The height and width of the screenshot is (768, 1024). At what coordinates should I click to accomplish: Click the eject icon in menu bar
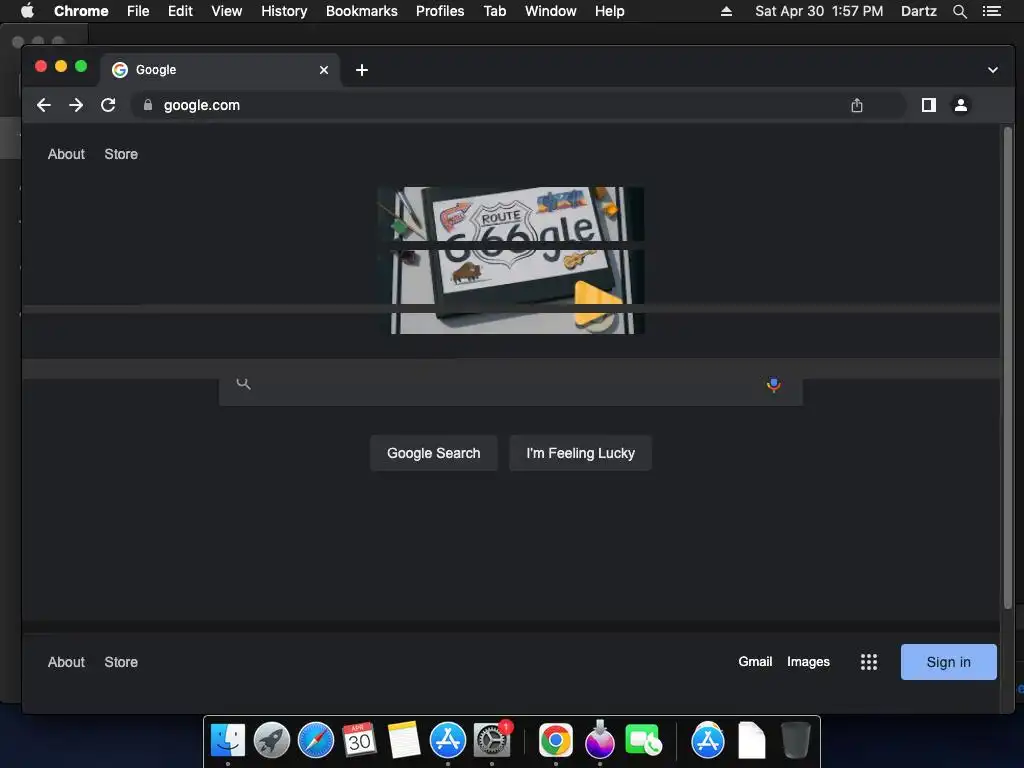[726, 11]
